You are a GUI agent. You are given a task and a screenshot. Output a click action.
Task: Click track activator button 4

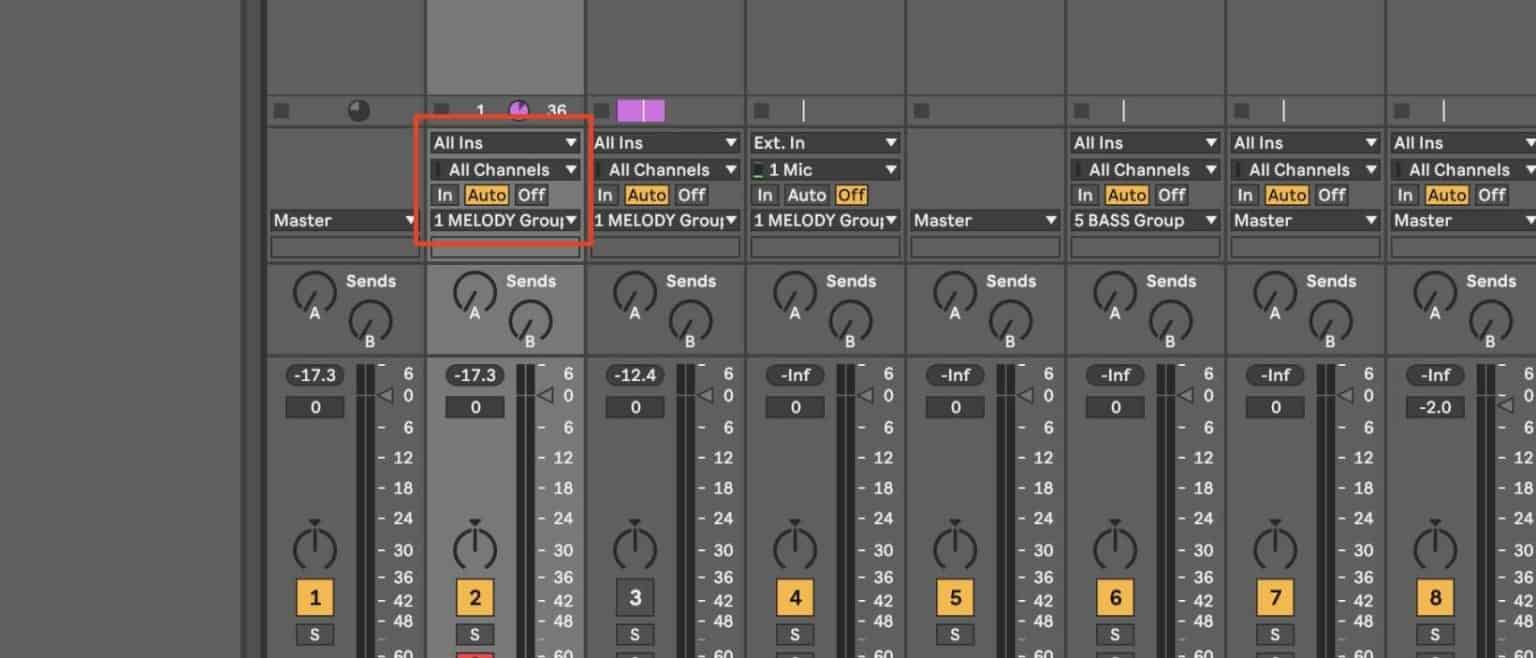point(795,597)
